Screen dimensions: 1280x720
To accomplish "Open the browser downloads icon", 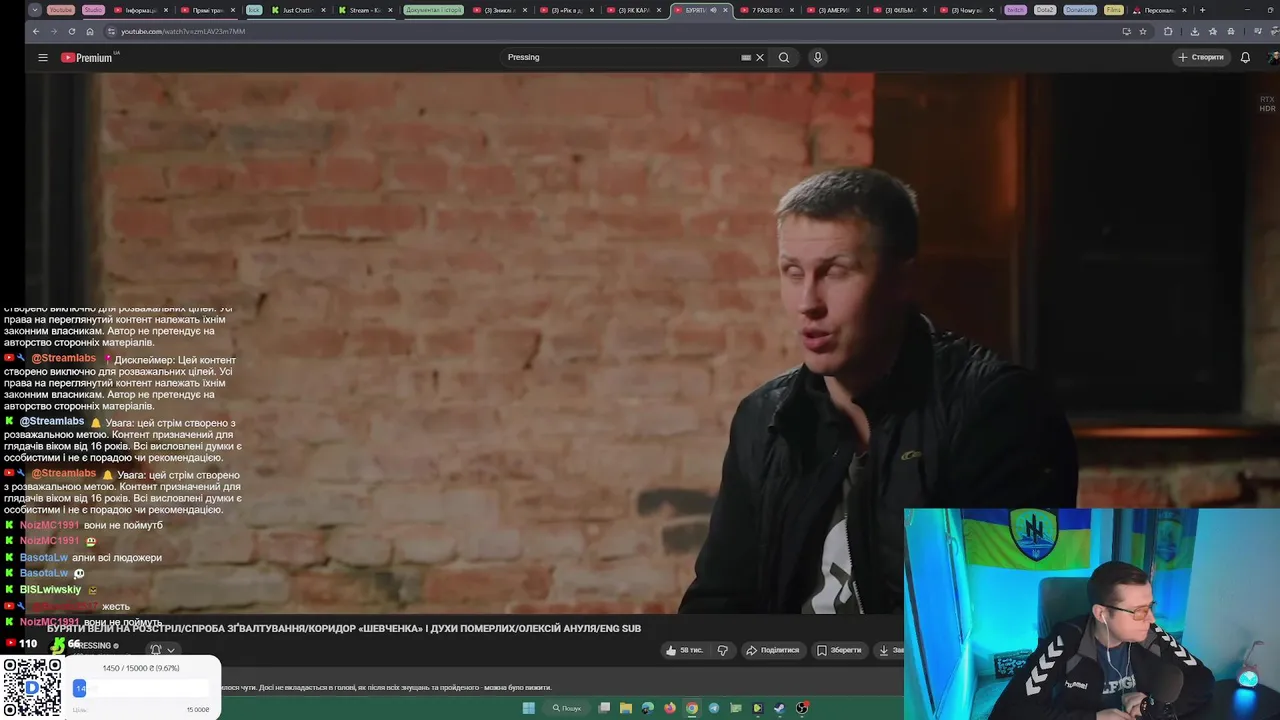I will (x=1194, y=31).
